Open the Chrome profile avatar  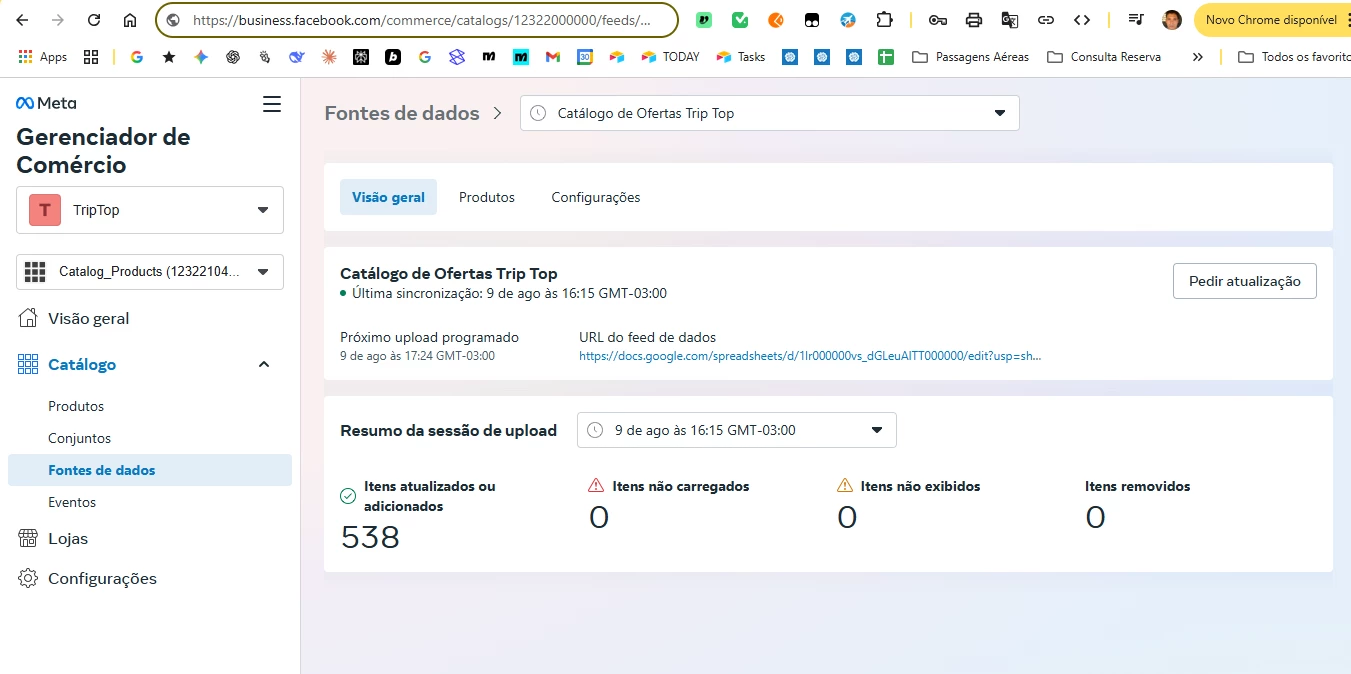[1172, 20]
